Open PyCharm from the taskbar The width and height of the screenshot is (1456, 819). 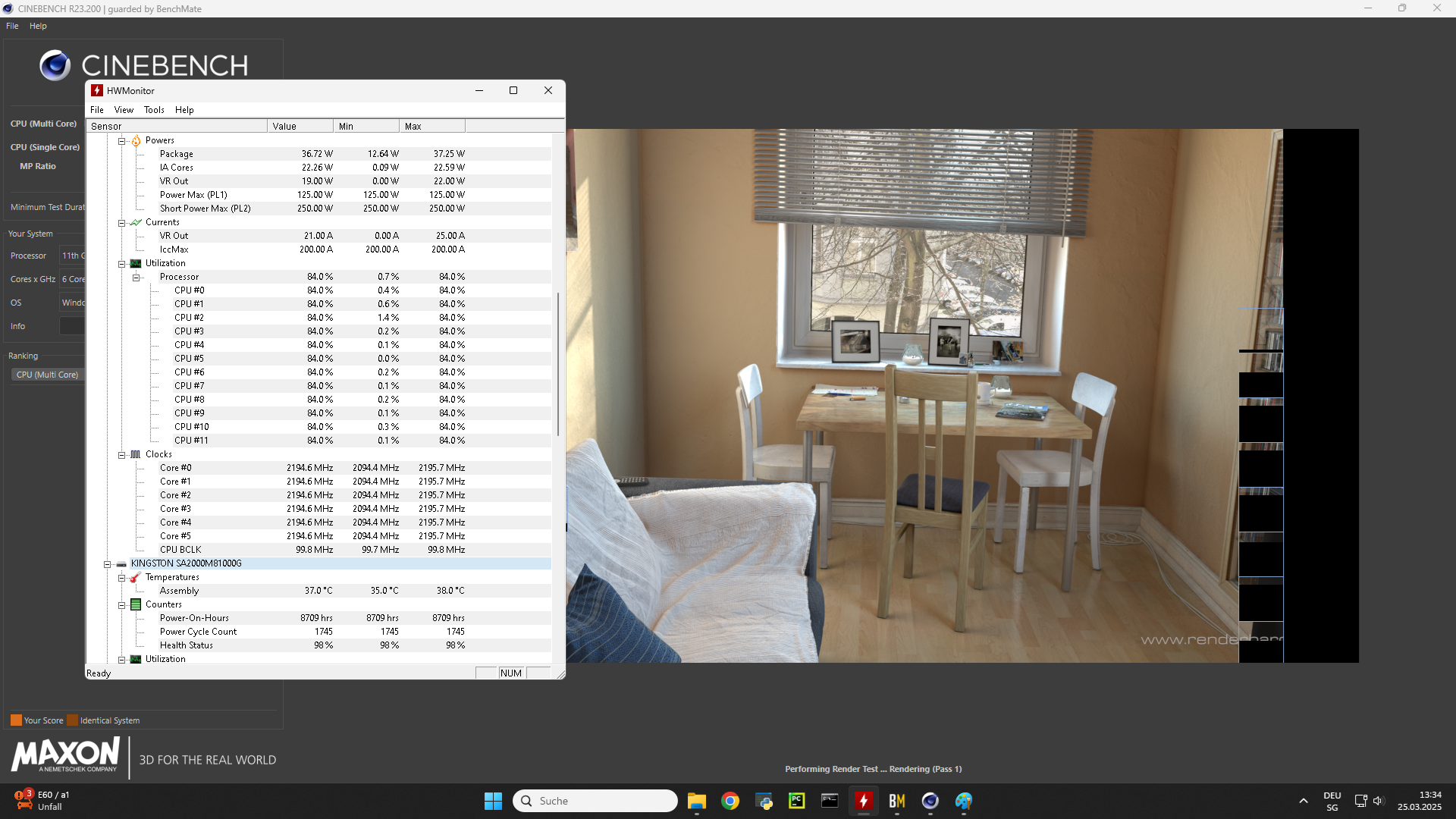click(x=797, y=801)
